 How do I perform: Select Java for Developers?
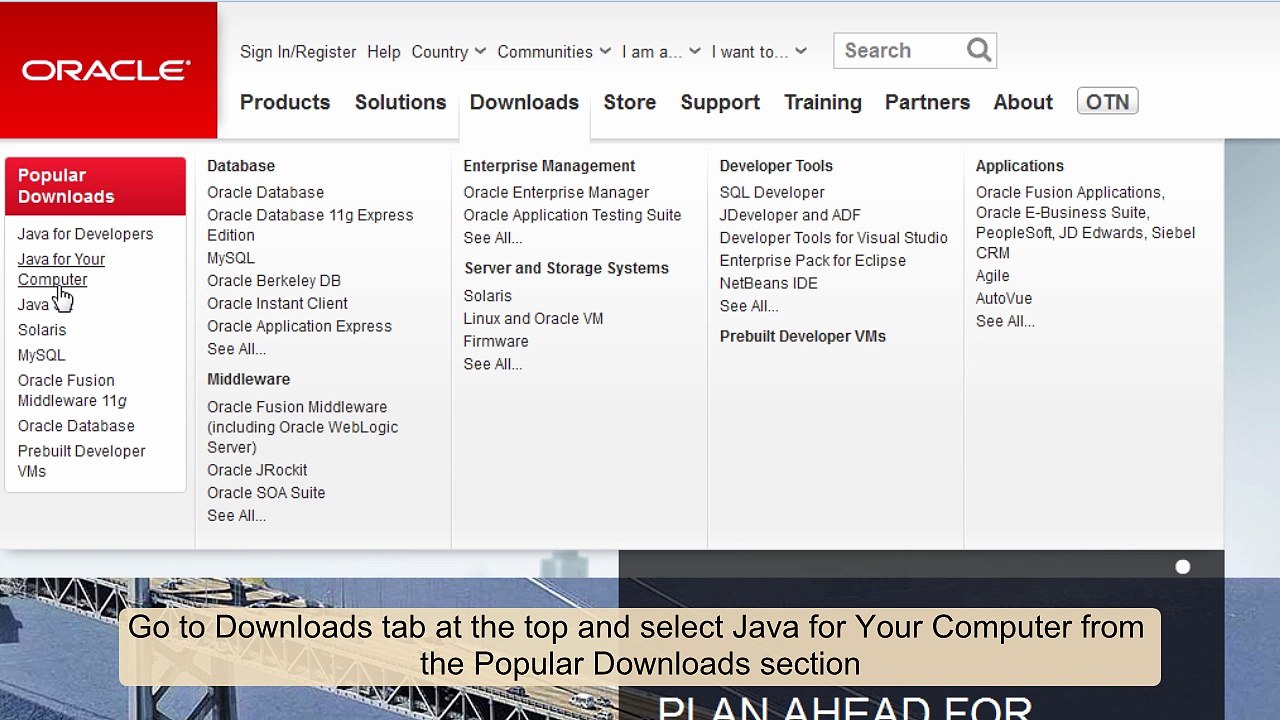(x=85, y=234)
